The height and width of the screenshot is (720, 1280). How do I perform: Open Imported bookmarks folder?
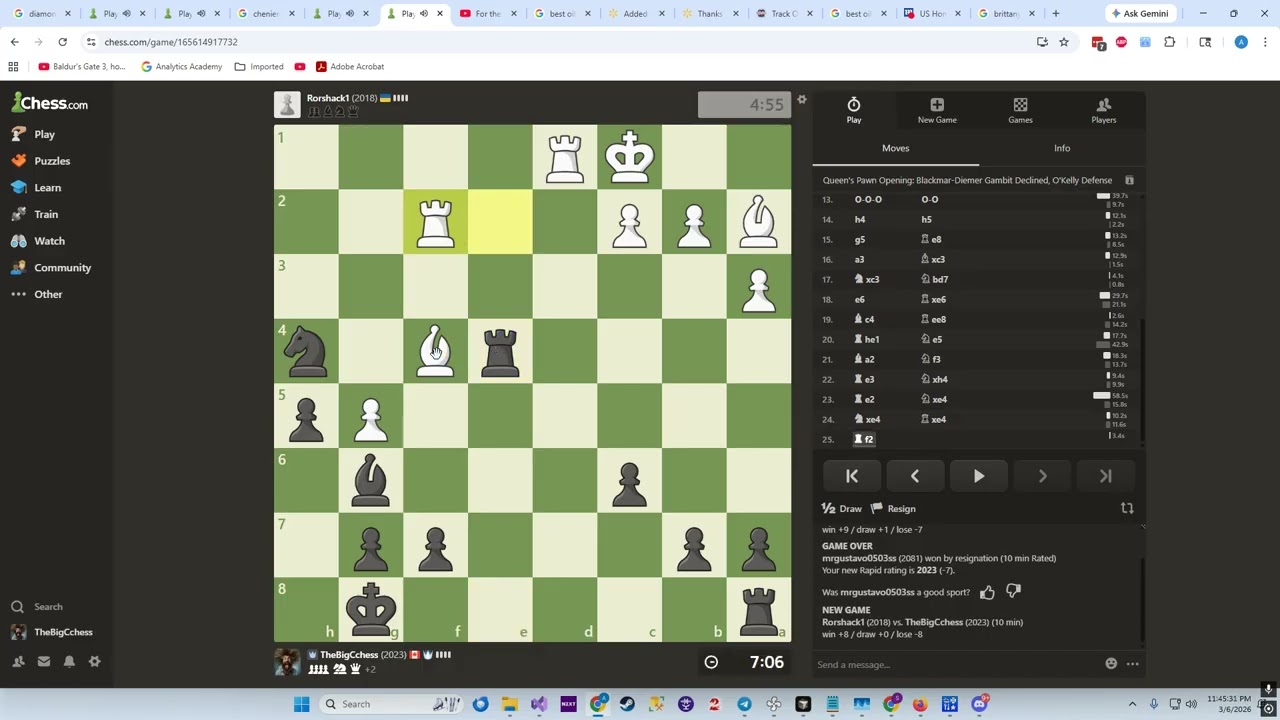(259, 67)
